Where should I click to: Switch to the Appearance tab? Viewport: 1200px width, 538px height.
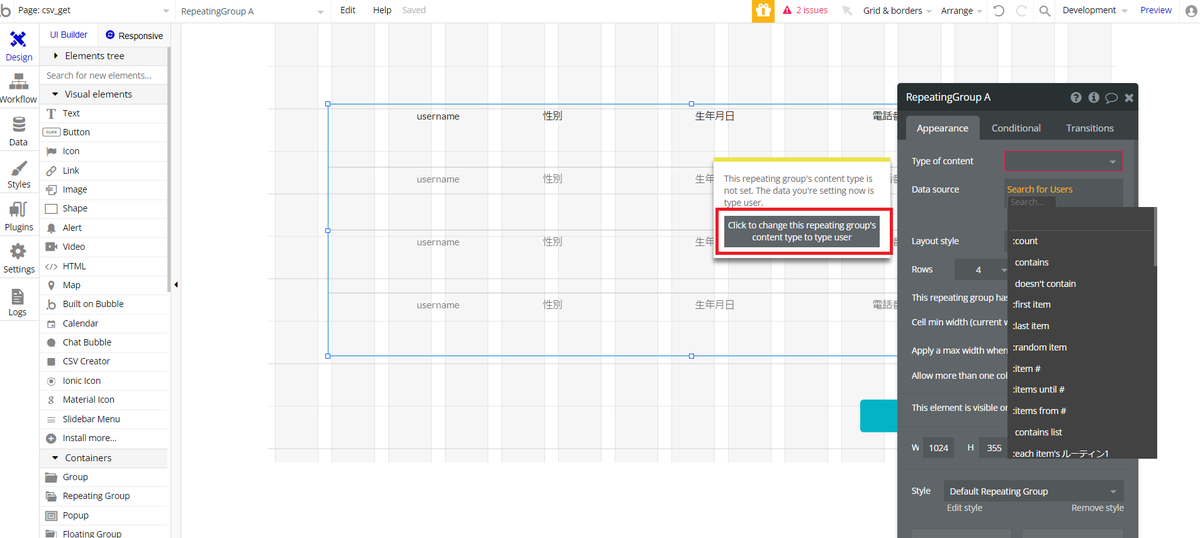coord(942,128)
